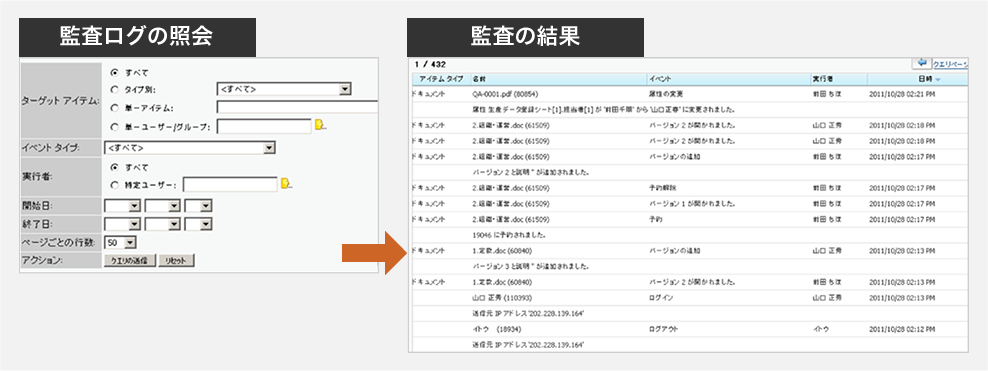Screen dimensions: 988x371
Task: Click timestamp 2011/10/28 02:12 PM
Action: tap(902, 329)
